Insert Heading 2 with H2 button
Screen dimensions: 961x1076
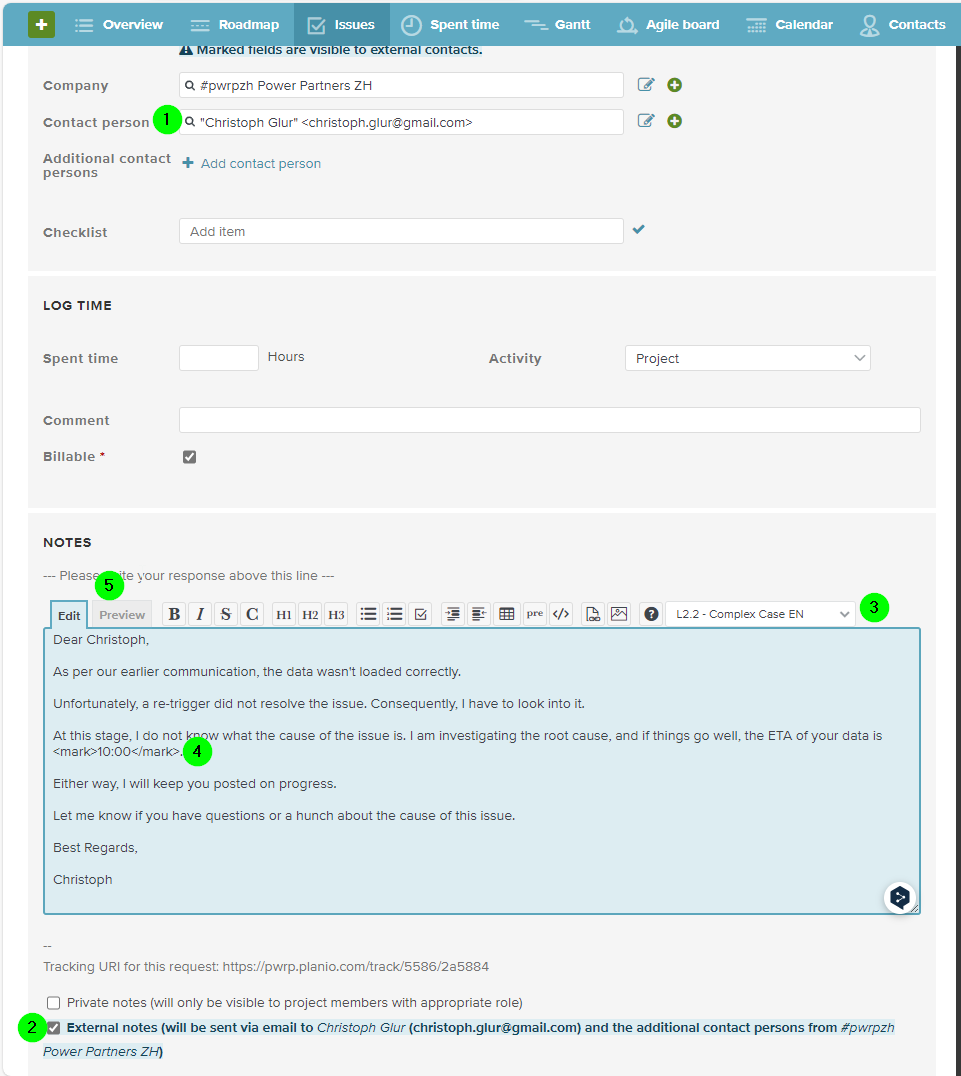tap(310, 614)
